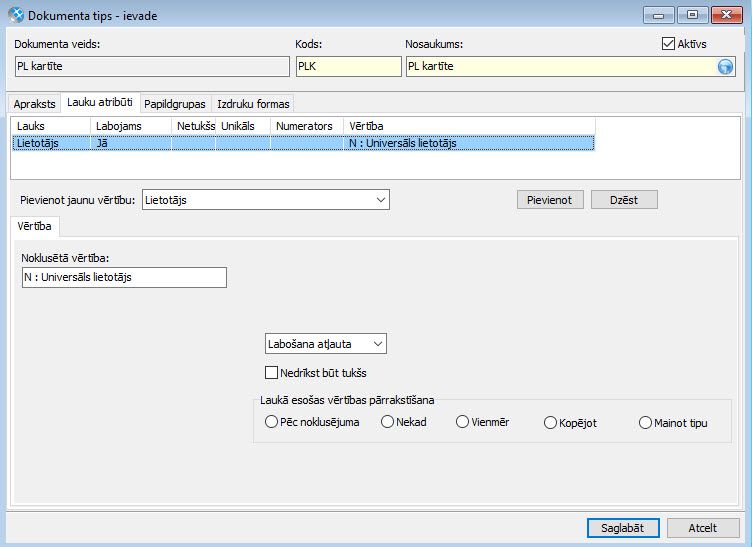Toggle the Aktīvs checkbox
Screen dimensions: 752x547
point(668,44)
